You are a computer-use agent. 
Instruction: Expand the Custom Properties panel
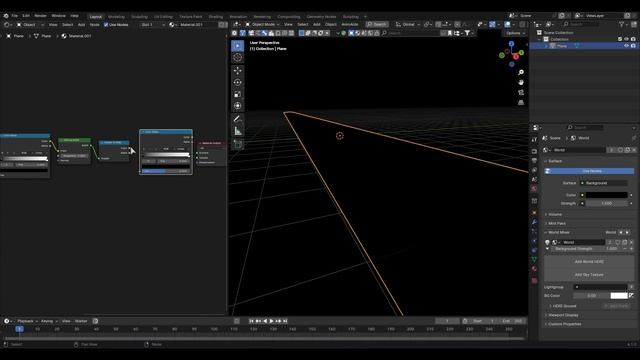click(565, 324)
